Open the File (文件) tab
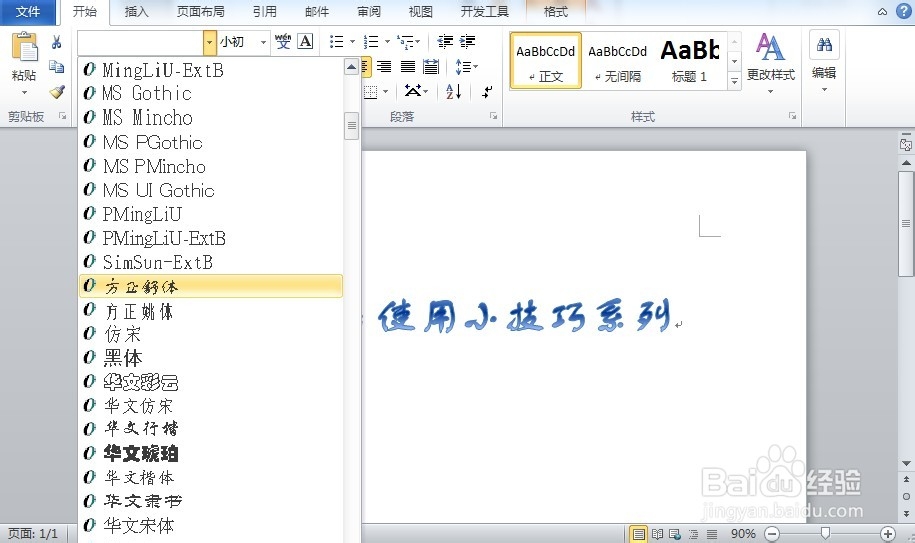Screen dimensions: 915x543 tap(28, 12)
